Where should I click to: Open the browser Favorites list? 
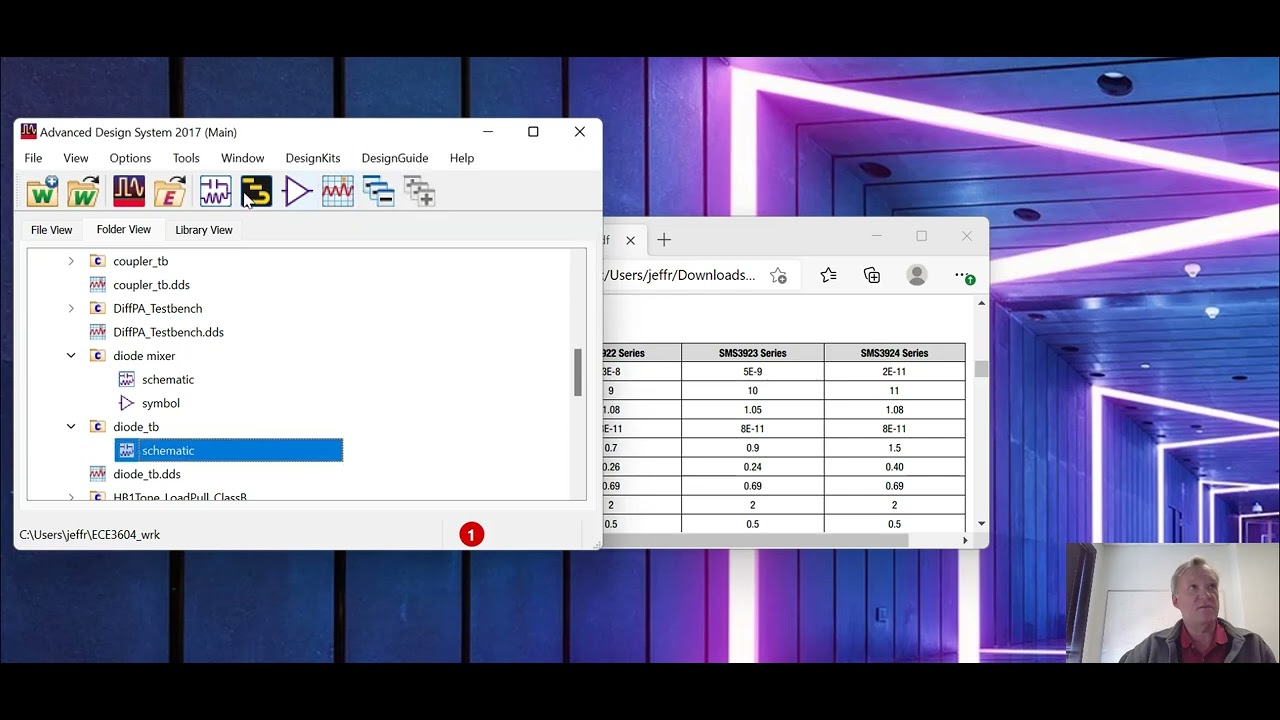[x=828, y=275]
